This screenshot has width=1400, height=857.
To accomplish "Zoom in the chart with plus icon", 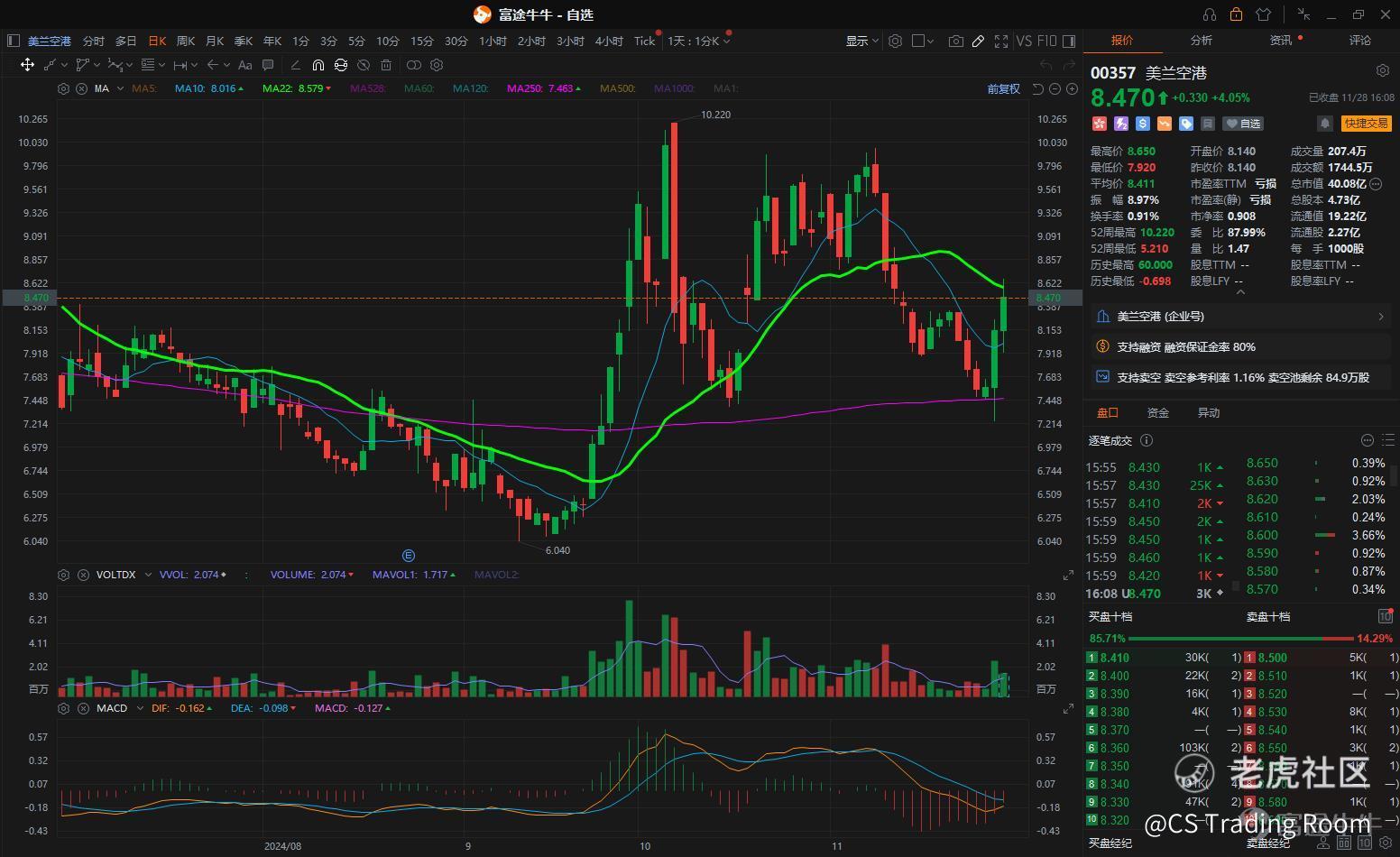I will (x=1072, y=88).
